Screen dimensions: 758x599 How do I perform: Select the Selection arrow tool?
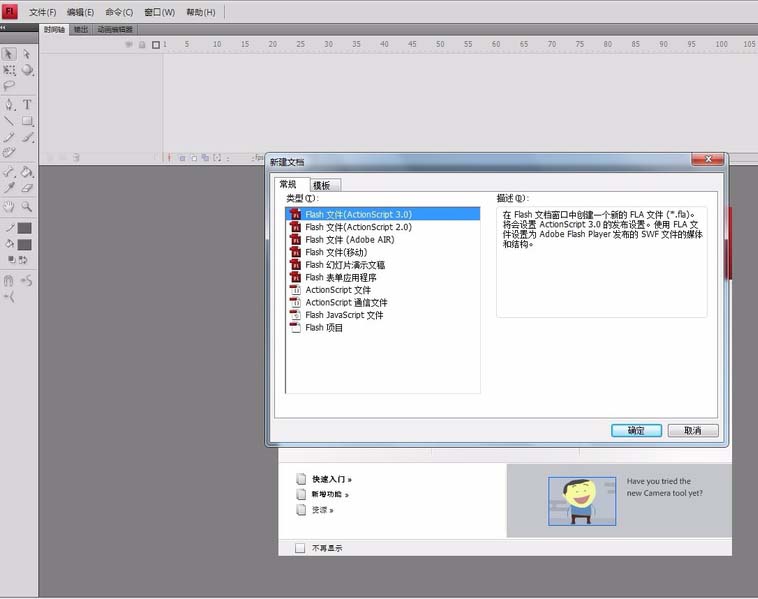[x=9, y=54]
